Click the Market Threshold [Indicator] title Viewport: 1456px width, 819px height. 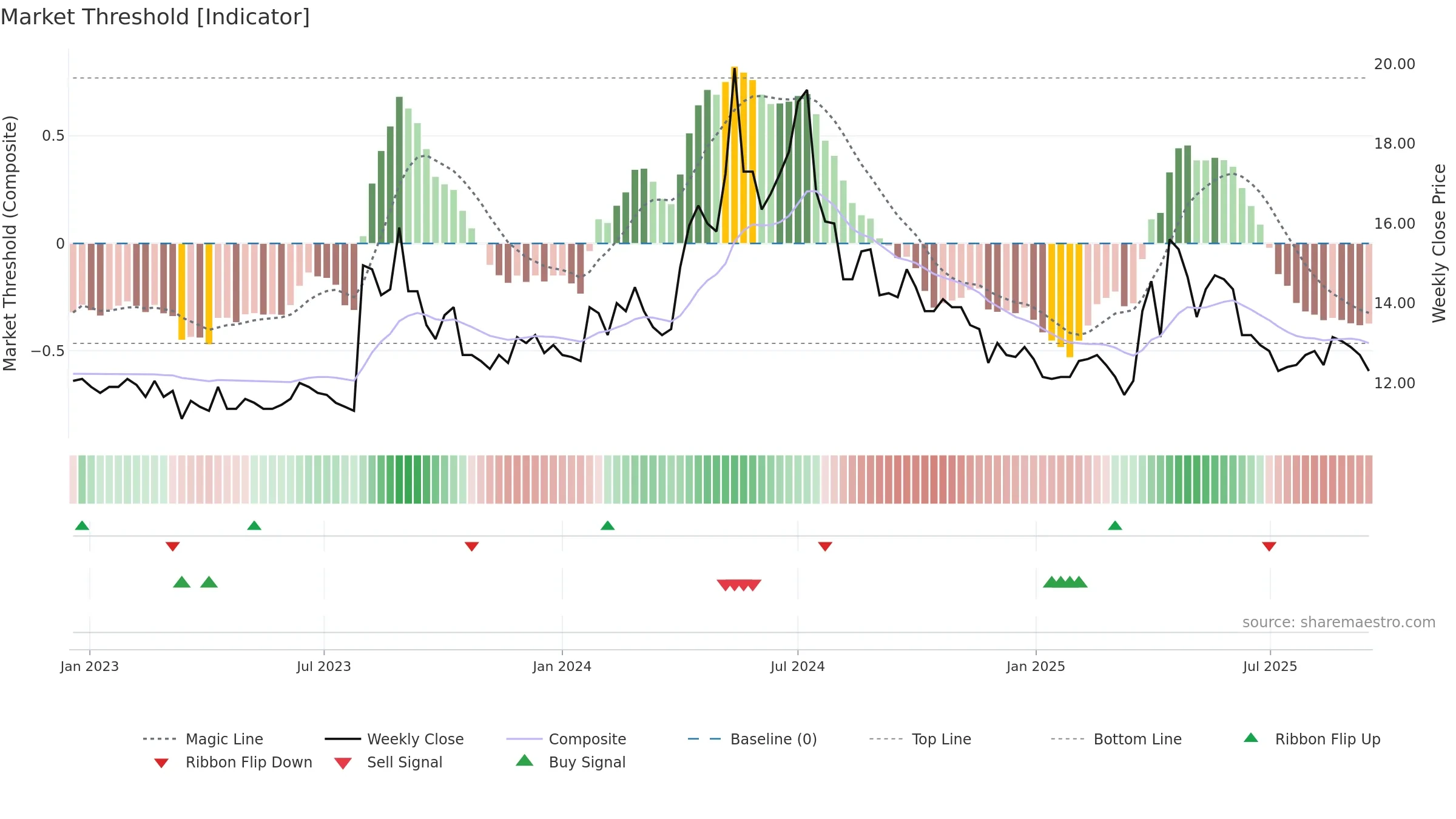[155, 17]
